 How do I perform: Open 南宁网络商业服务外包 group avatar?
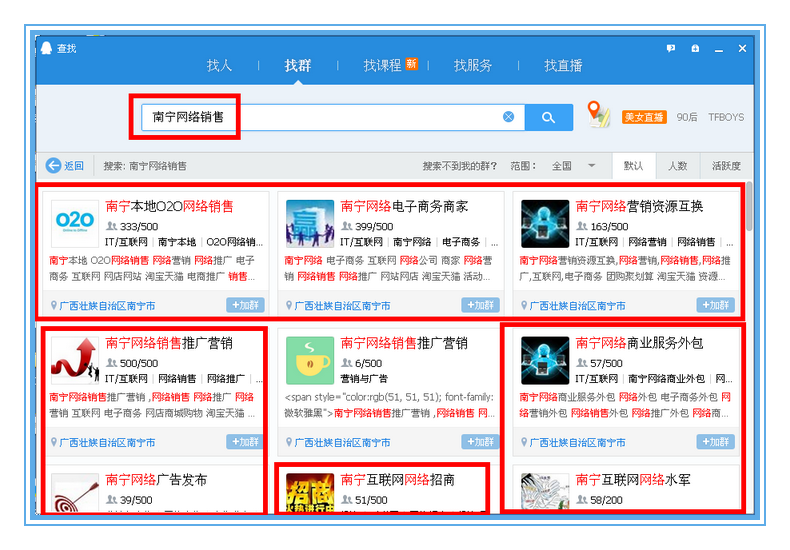pos(545,361)
